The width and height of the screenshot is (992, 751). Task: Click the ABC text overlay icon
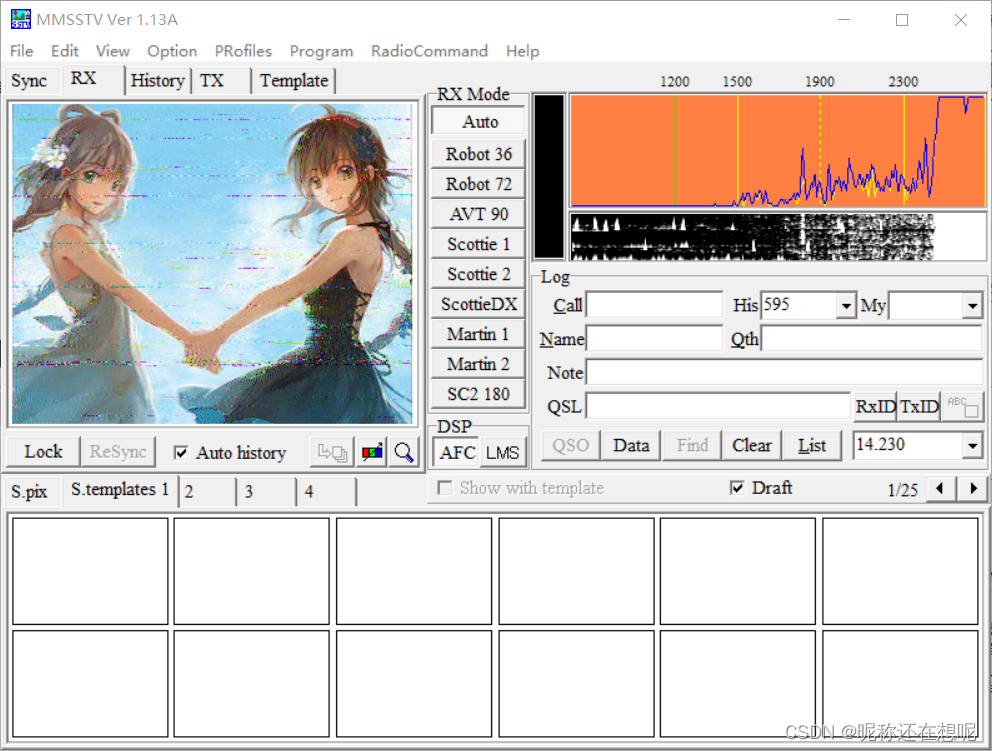tap(963, 406)
